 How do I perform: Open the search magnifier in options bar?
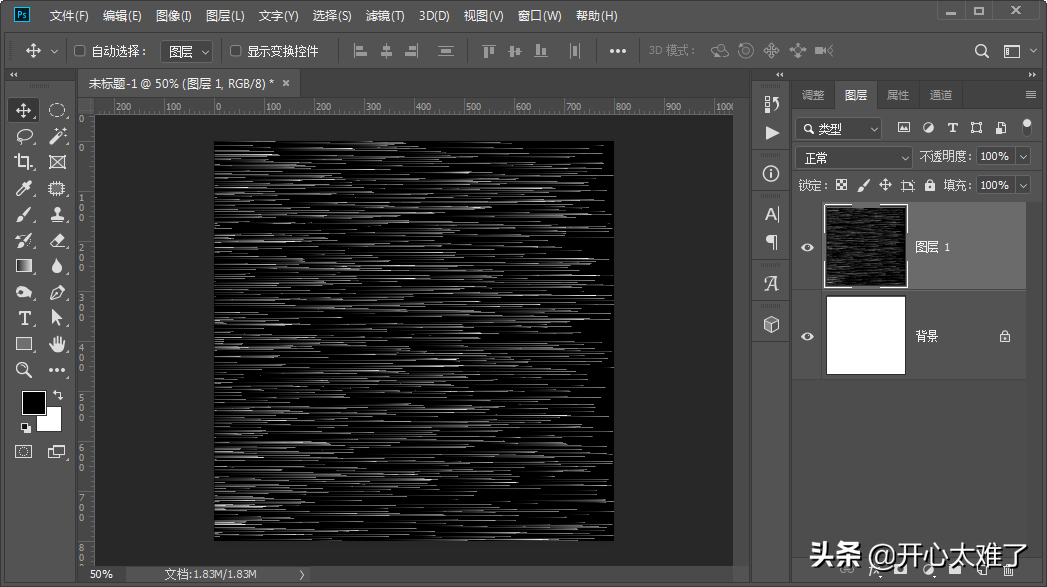(982, 51)
